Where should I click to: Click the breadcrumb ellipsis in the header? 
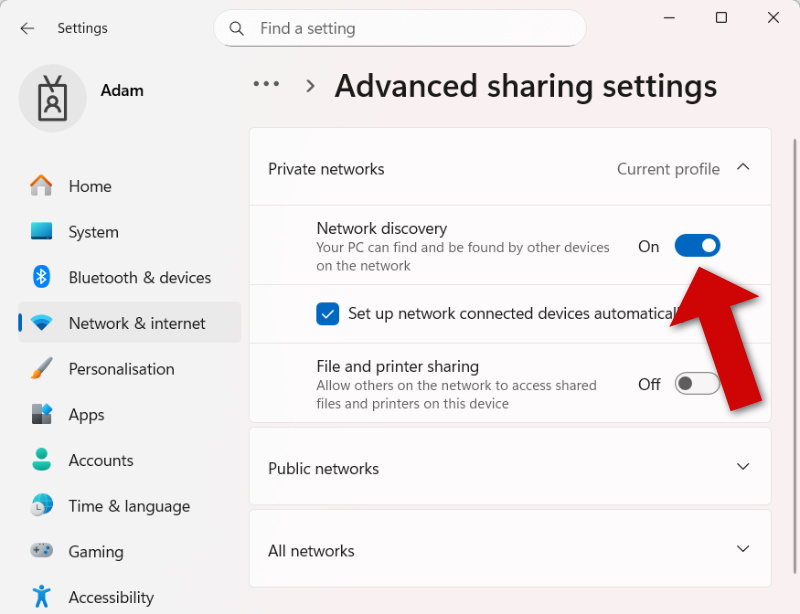(266, 85)
